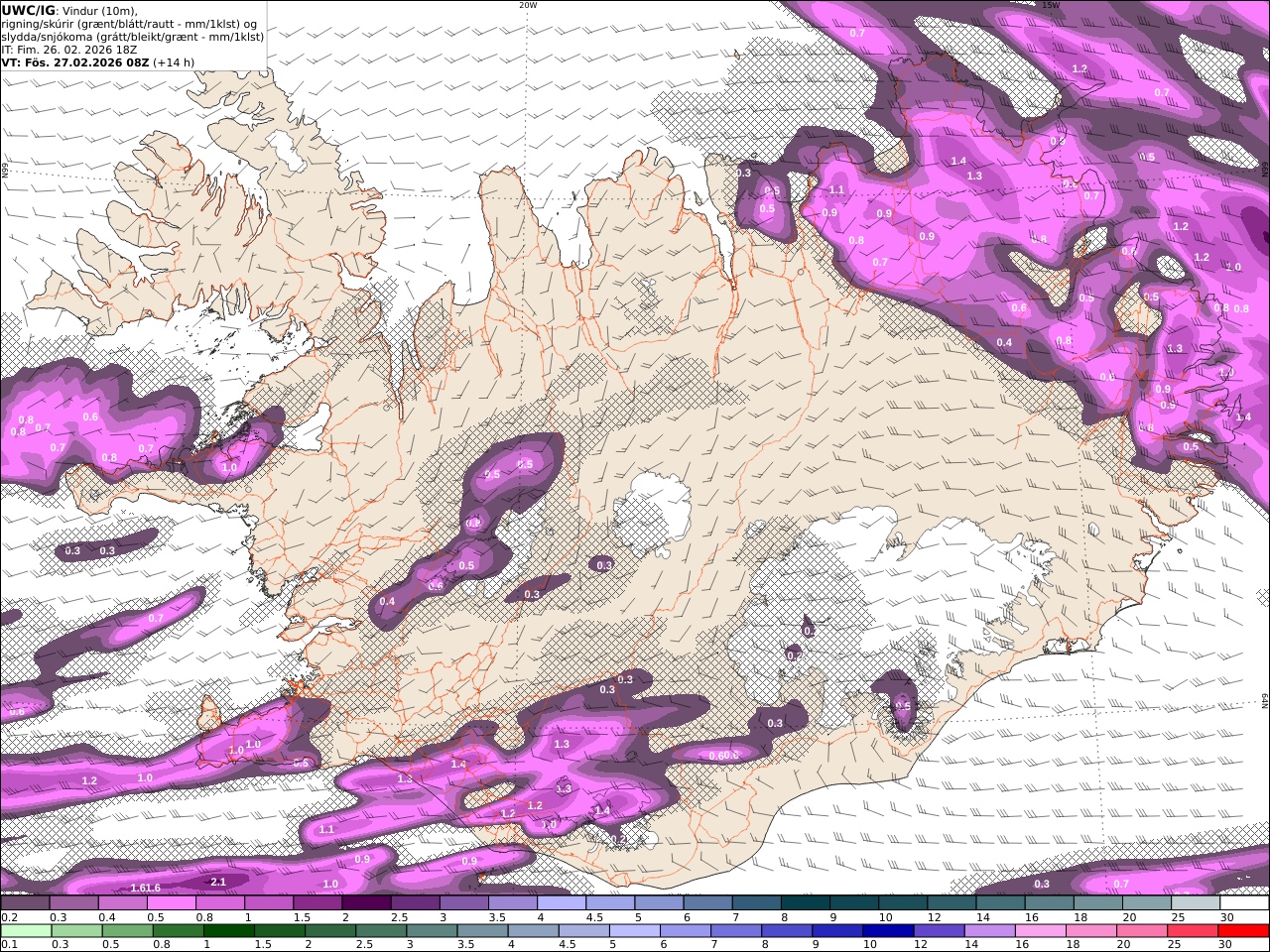This screenshot has width=1270, height=952.
Task: Click the '(+14 h)' forecast offset text
Action: 174,62
